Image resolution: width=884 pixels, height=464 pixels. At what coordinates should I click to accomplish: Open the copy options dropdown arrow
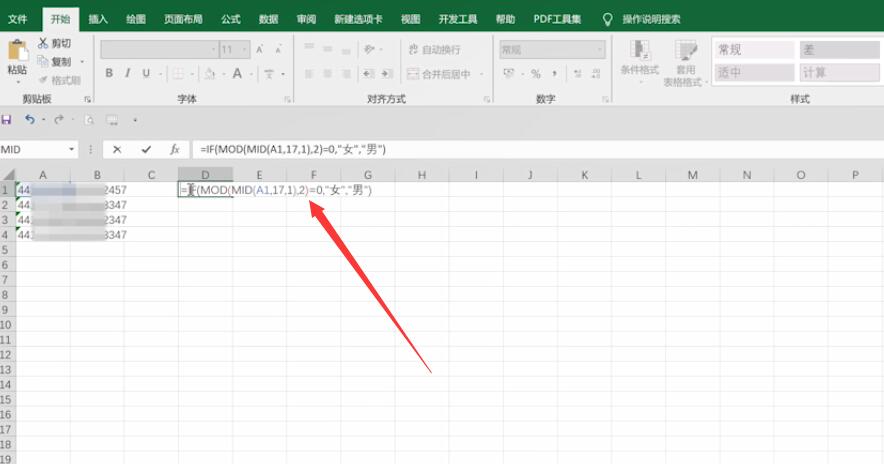coord(82,61)
